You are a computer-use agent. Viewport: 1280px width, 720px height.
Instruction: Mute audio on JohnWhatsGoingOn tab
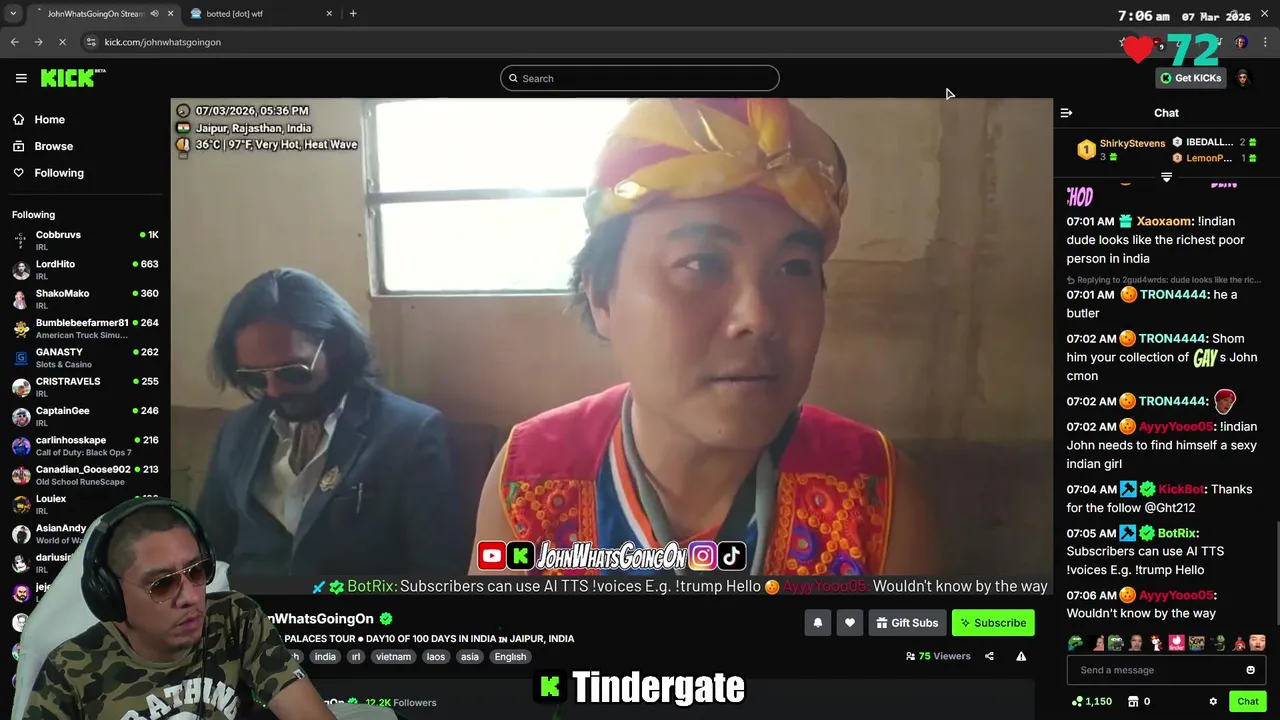coord(154,14)
